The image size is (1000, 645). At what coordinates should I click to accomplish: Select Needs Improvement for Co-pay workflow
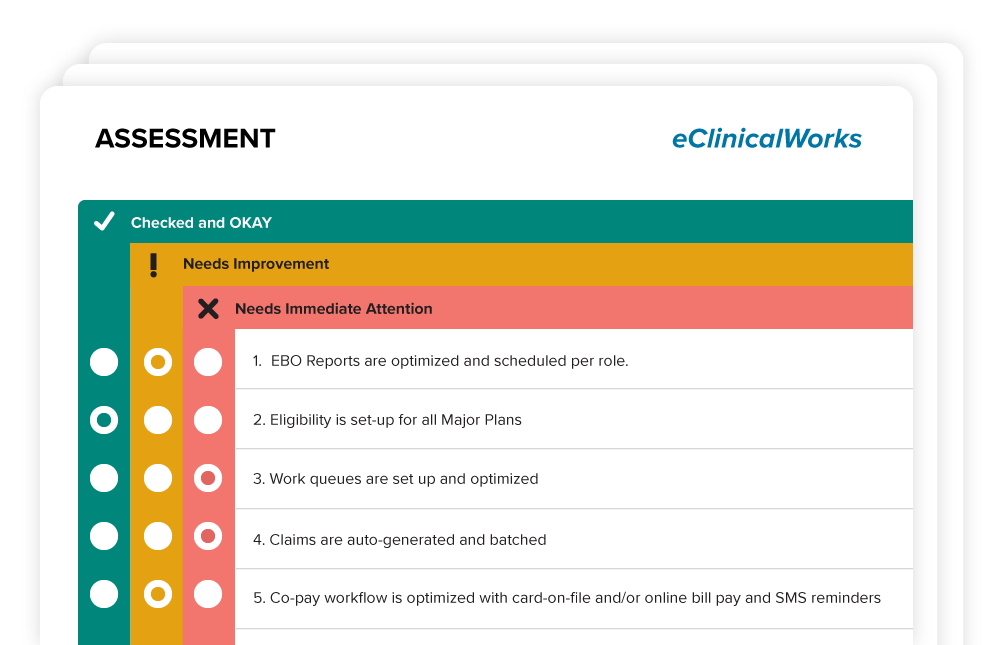pos(158,594)
